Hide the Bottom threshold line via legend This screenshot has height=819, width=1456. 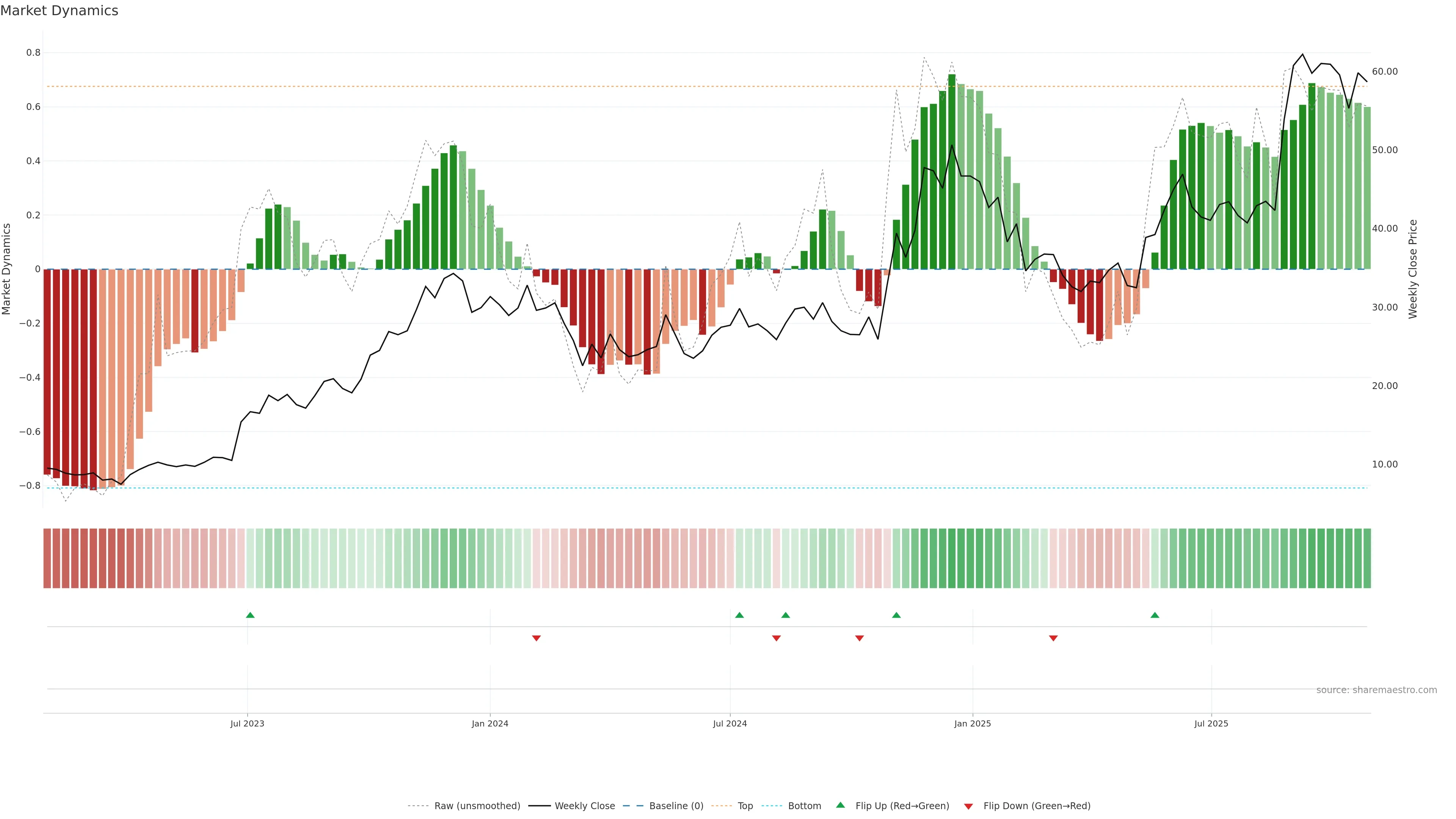click(804, 806)
